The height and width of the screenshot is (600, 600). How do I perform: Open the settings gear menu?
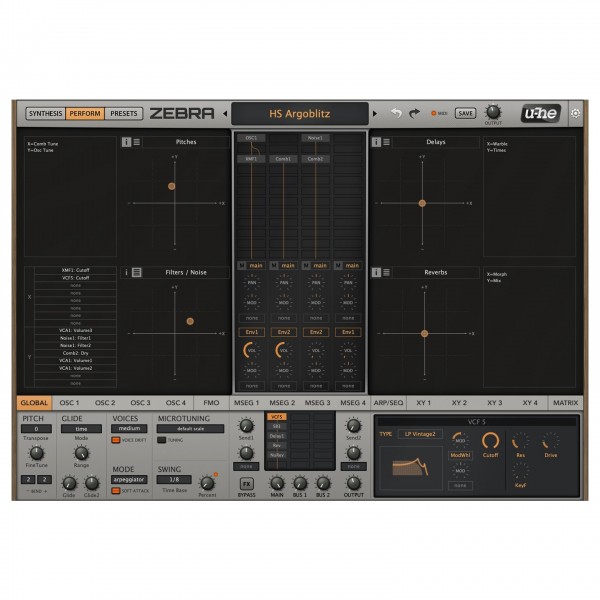point(575,113)
